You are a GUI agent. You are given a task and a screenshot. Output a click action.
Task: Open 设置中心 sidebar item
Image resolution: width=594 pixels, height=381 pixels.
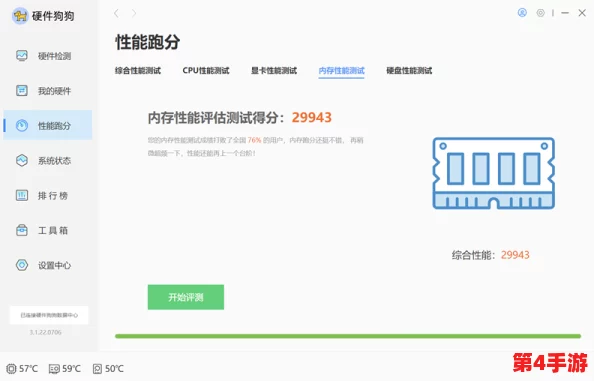pyautogui.click(x=48, y=265)
